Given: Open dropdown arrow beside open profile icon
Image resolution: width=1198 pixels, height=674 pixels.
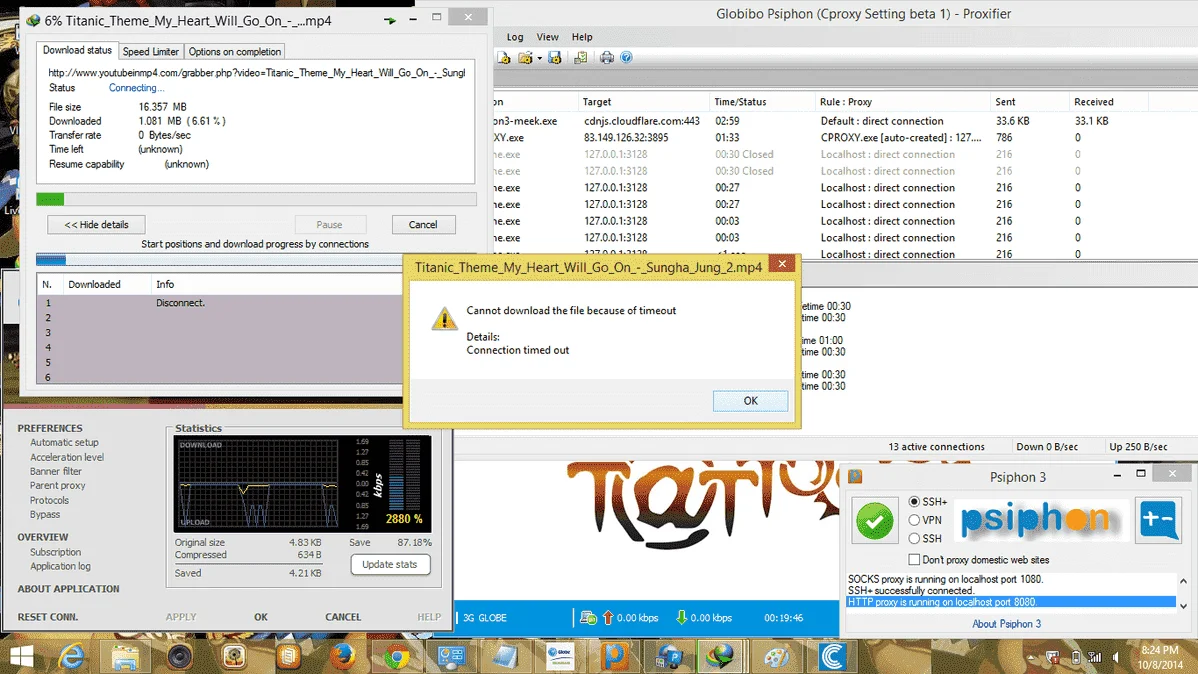Looking at the screenshot, I should [539, 58].
